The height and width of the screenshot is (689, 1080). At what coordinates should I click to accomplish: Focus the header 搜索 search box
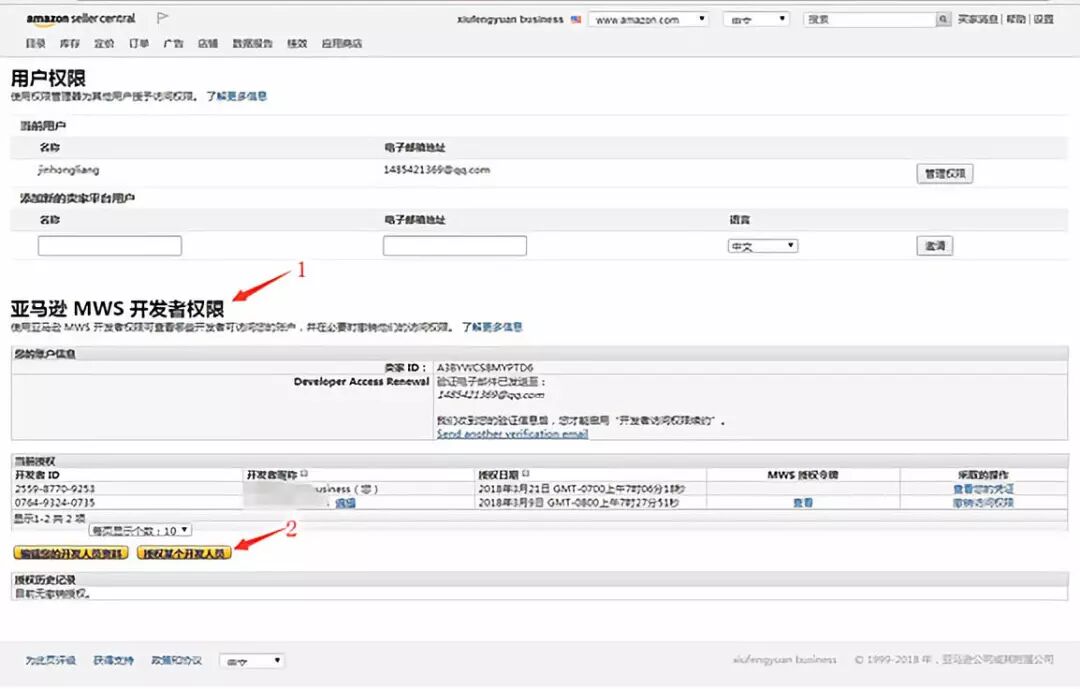870,19
